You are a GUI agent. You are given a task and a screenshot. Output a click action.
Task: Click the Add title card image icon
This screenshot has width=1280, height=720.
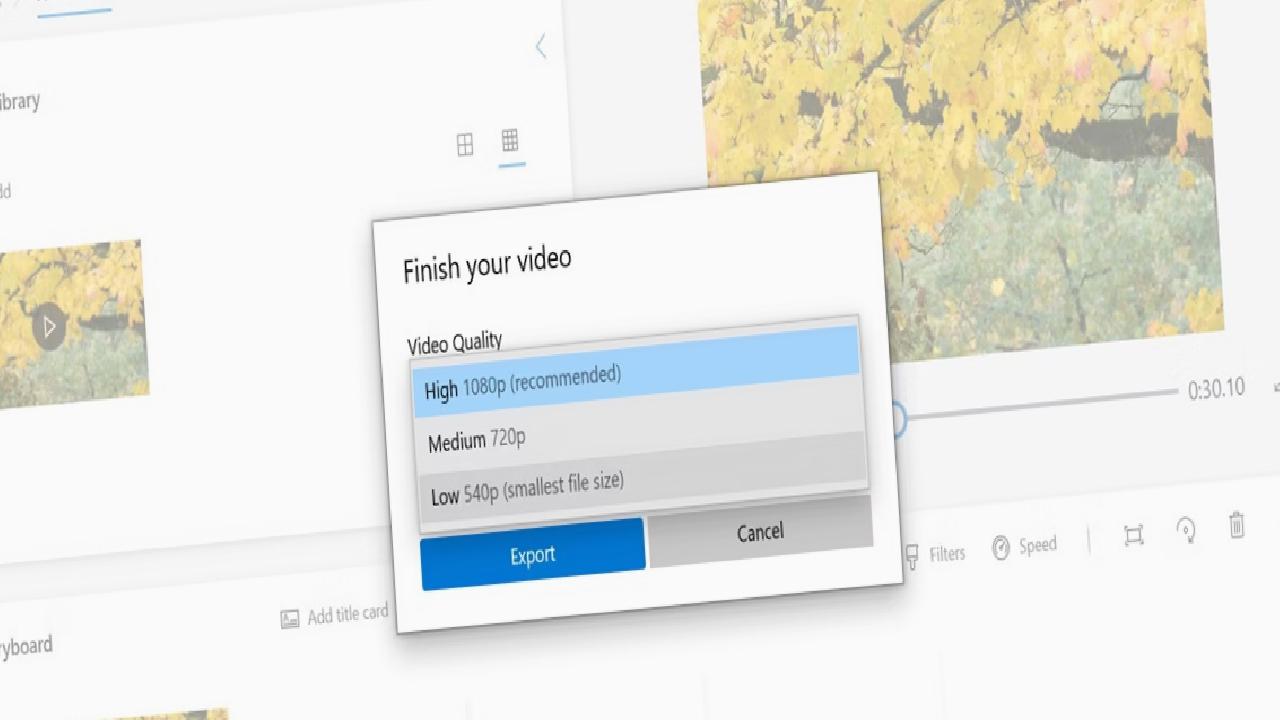[290, 620]
